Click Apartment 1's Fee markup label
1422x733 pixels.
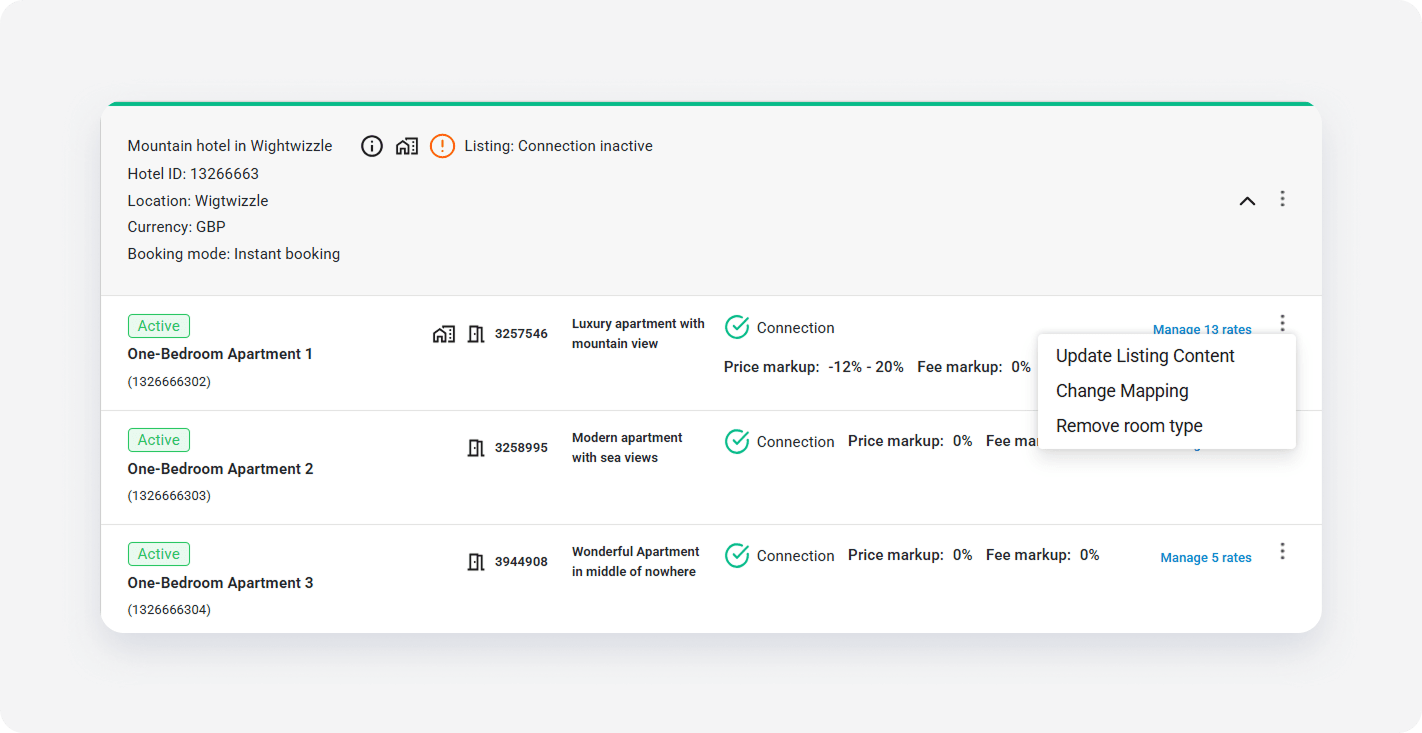coord(960,367)
